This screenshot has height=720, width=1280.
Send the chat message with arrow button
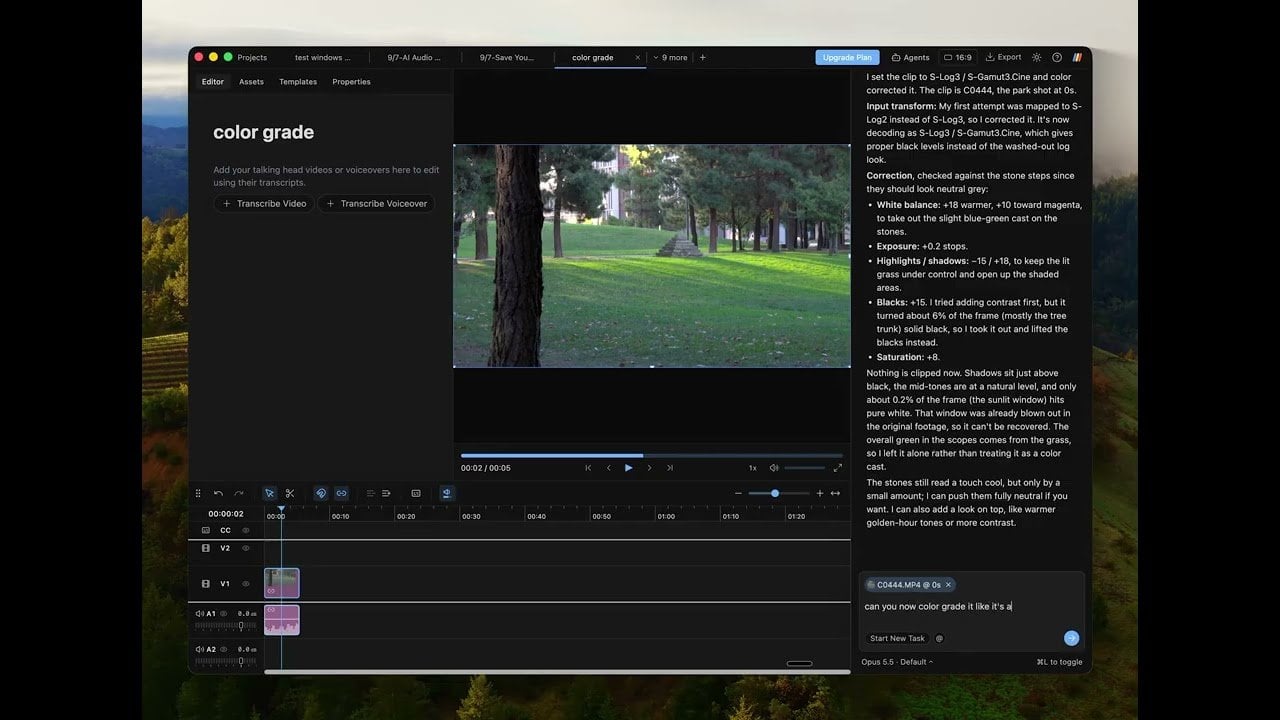pos(1071,638)
